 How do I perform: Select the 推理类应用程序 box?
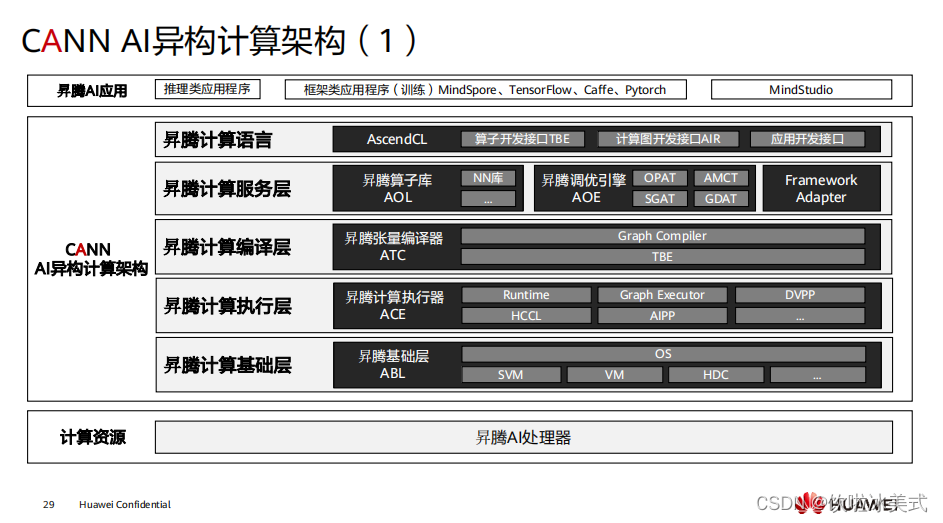[x=207, y=89]
